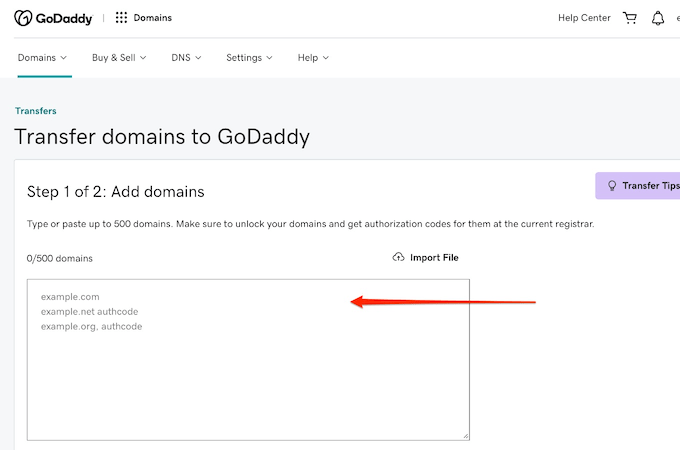
Task: Open the Transfer Tips text button
Action: click(x=650, y=186)
